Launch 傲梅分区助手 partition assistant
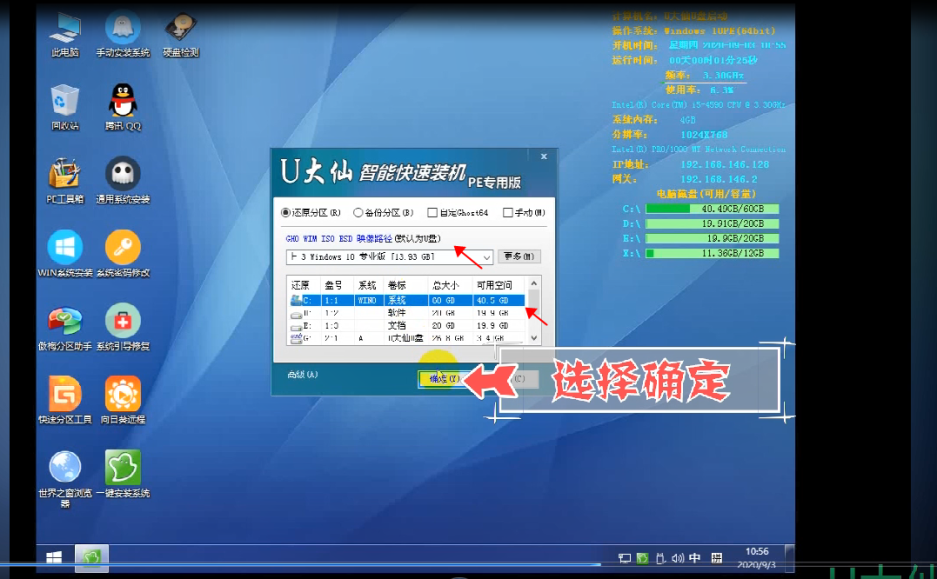Viewport: 937px width, 579px height. pos(65,327)
